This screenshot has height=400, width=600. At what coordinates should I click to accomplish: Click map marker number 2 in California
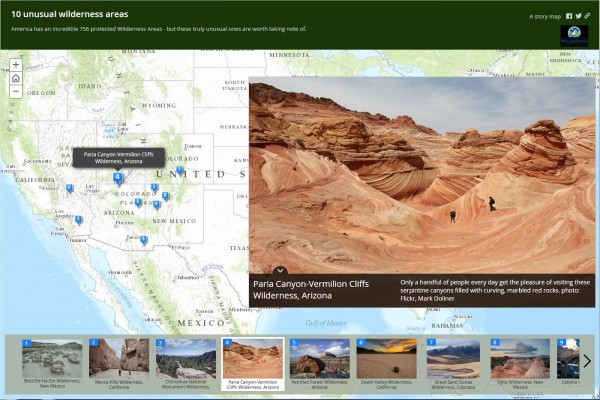click(78, 219)
